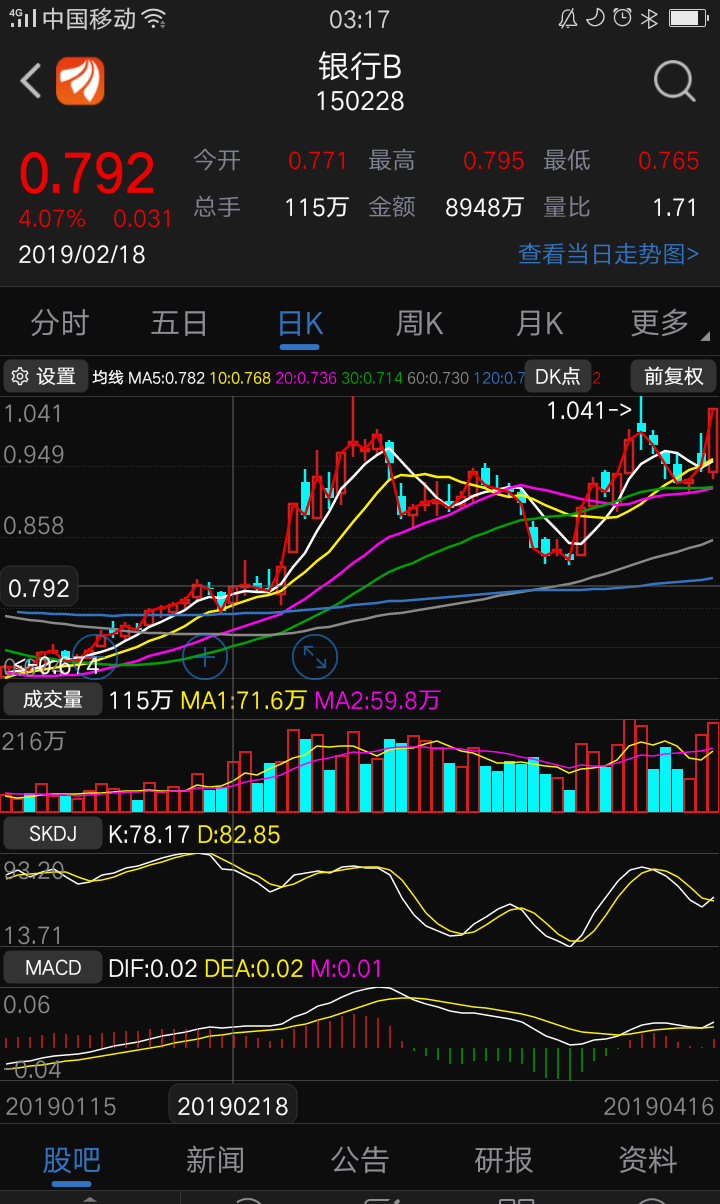
Task: Open the 研报 bottom tab
Action: coord(504,1160)
